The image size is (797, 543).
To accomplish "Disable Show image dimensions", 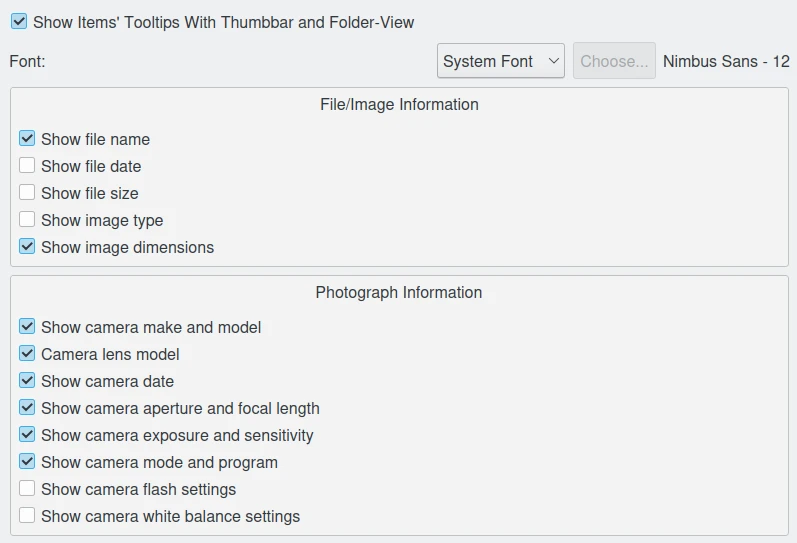I will point(27,247).
